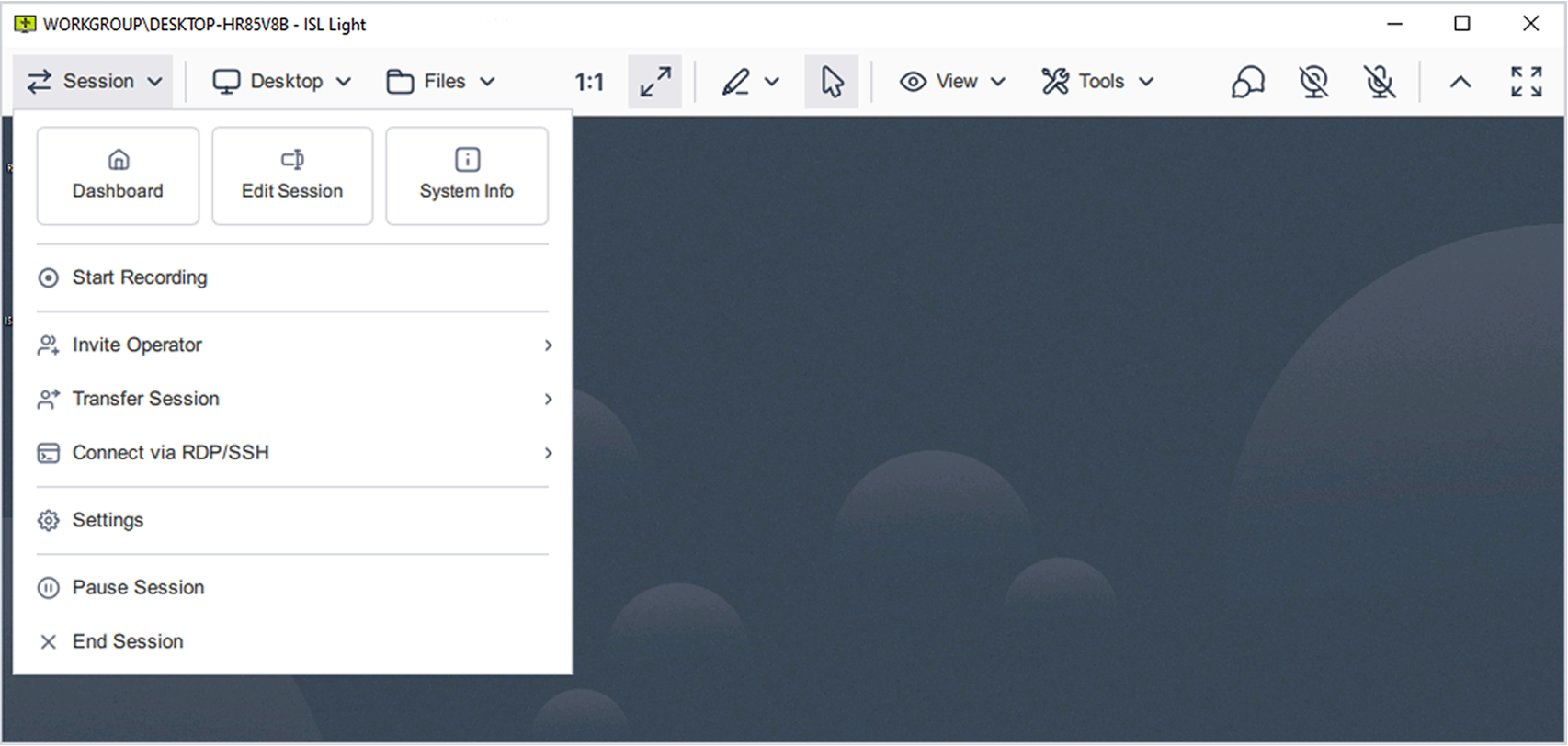Open the chat bubble icon in toolbar
The image size is (1568, 746).
point(1247,82)
